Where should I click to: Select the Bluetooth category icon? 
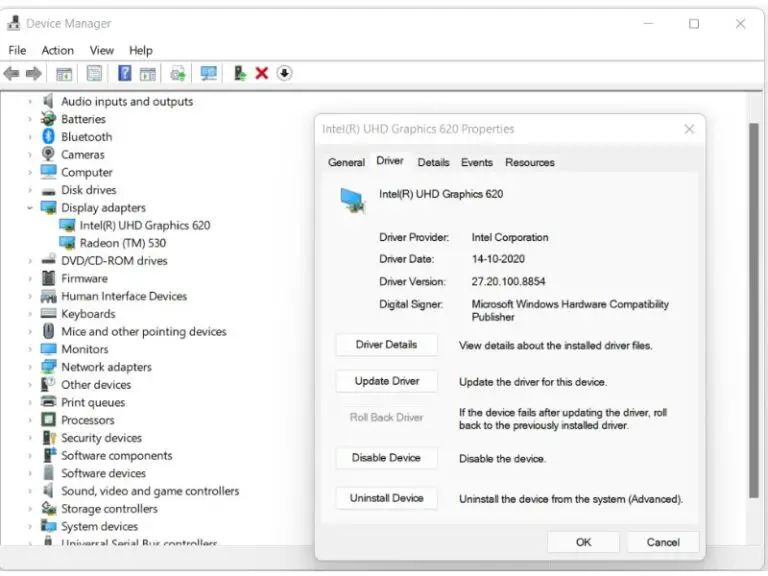[x=48, y=137]
